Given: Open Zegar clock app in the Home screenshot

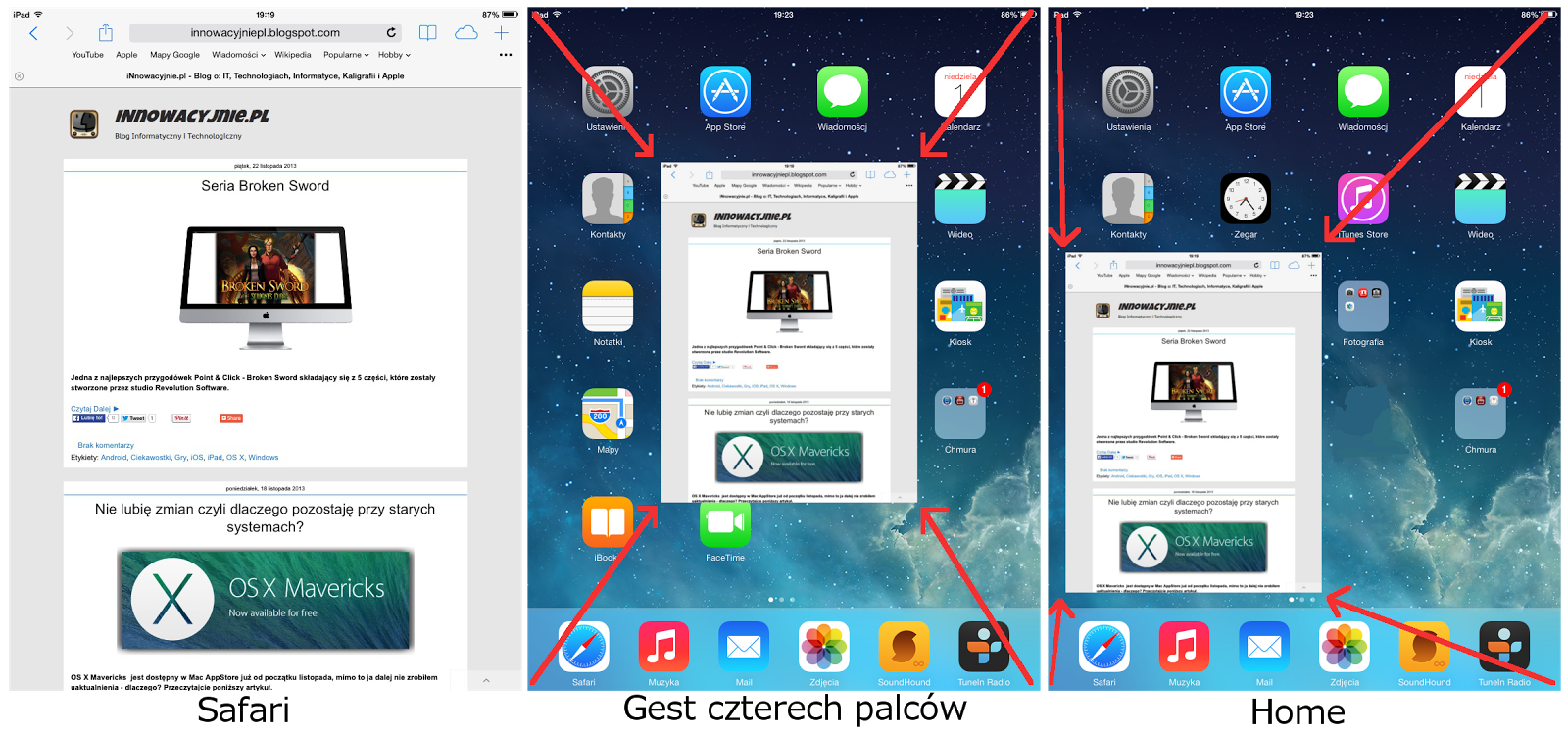Looking at the screenshot, I should 1246,199.
